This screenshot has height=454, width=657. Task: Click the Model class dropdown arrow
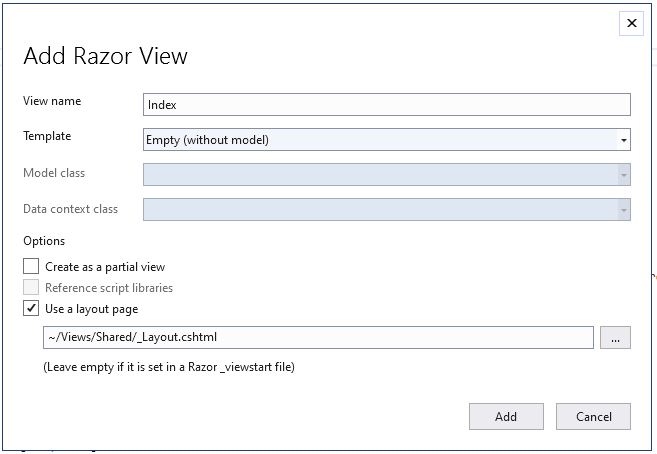(x=624, y=175)
